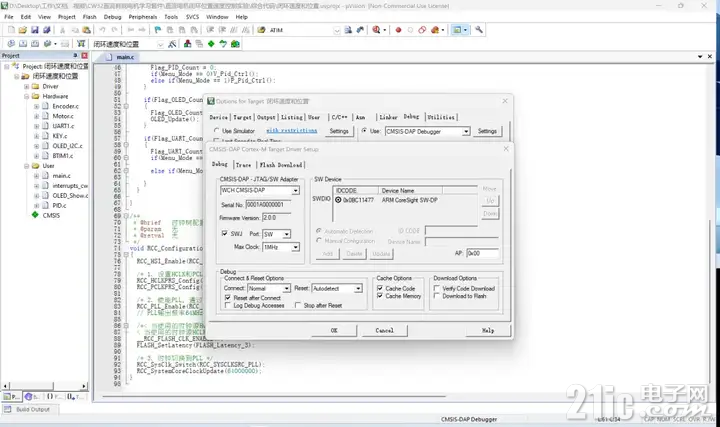Viewport: 720px width, 427px height.
Task: Enable Download to Flash checkbox
Action: (437, 296)
